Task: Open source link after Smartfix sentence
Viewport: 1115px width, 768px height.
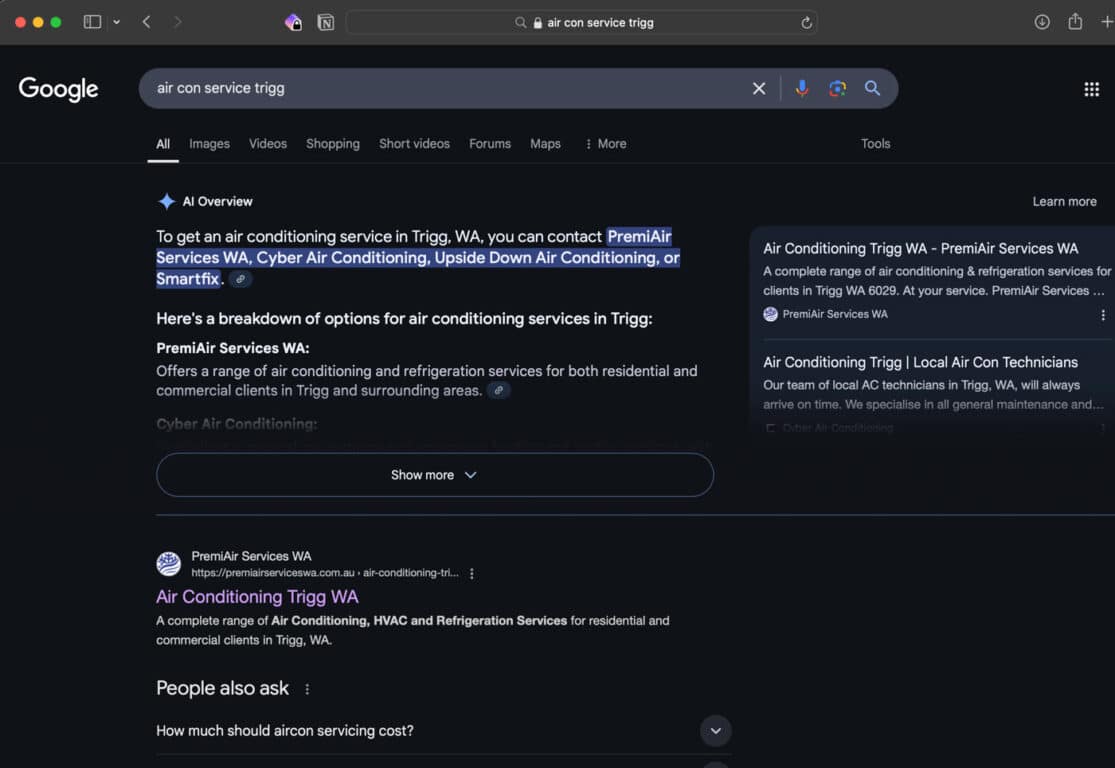Action: (240, 279)
